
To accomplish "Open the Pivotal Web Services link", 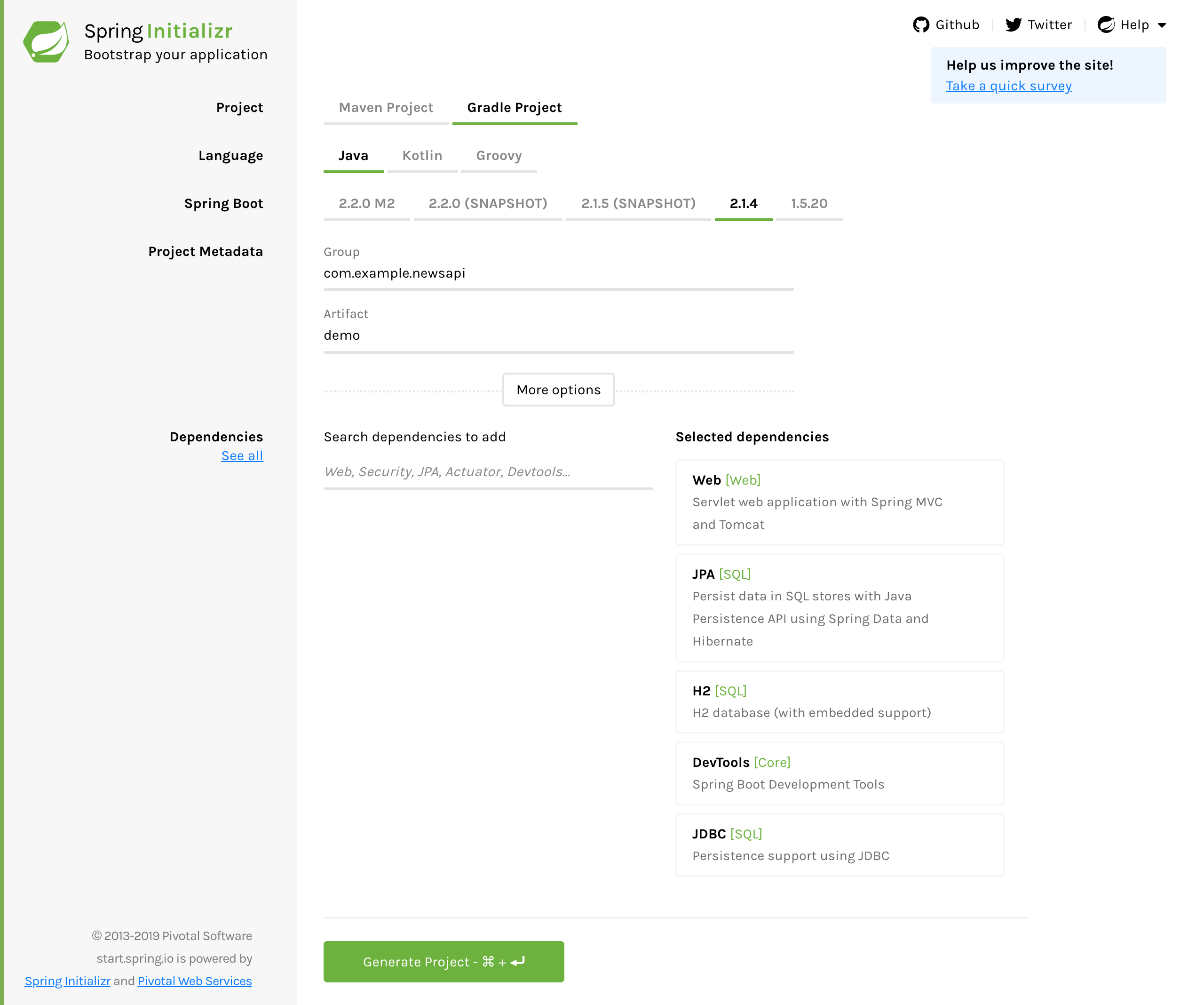I will 194,981.
